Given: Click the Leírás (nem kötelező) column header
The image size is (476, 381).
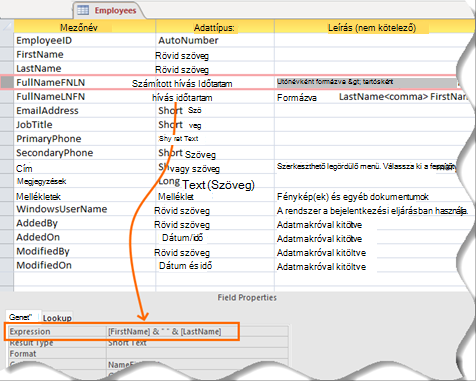Looking at the screenshot, I should pos(372,27).
